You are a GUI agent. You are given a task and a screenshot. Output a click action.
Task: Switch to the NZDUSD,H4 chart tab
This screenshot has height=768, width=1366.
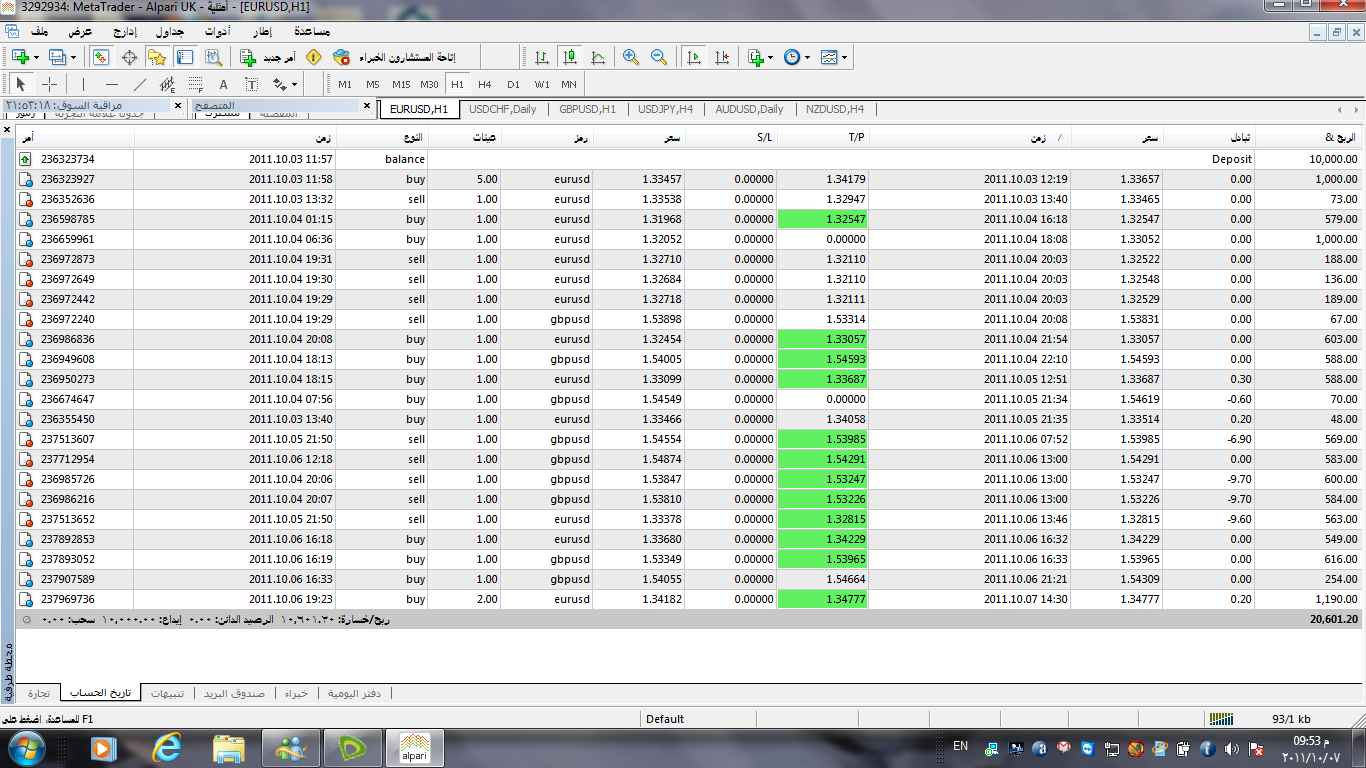click(x=835, y=109)
